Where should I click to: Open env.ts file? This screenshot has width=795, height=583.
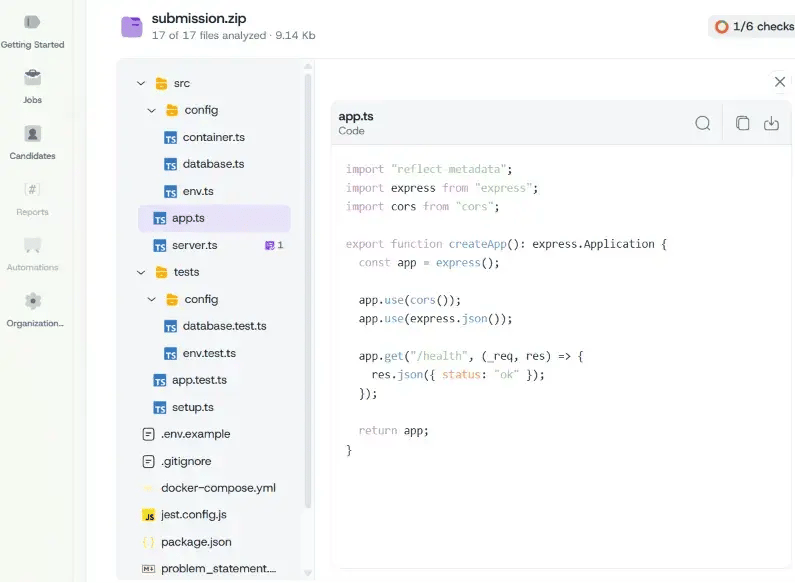click(x=198, y=191)
